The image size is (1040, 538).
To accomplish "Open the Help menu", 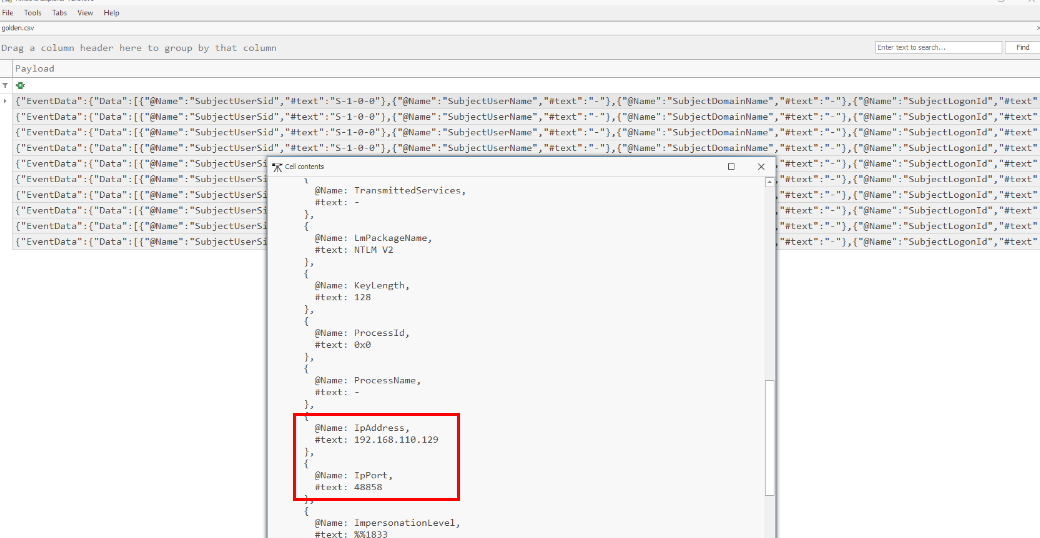I will [x=111, y=13].
